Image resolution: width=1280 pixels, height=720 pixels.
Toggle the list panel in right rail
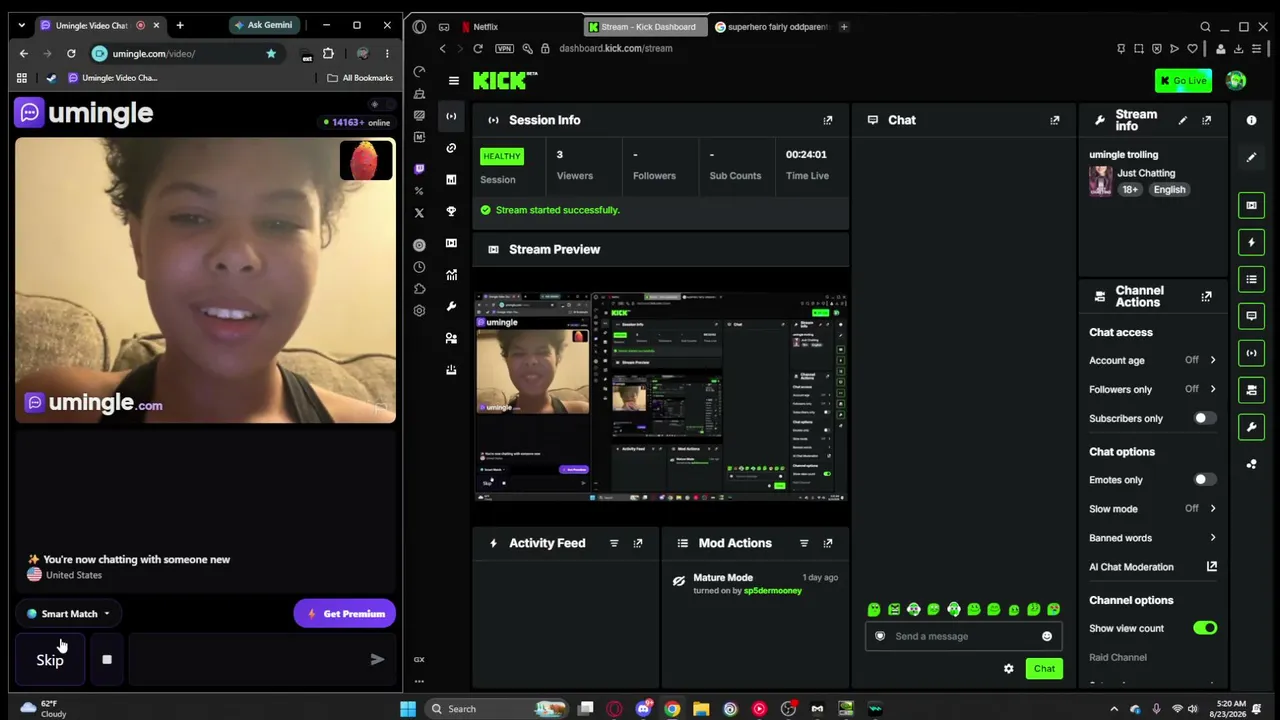coord(1251,279)
